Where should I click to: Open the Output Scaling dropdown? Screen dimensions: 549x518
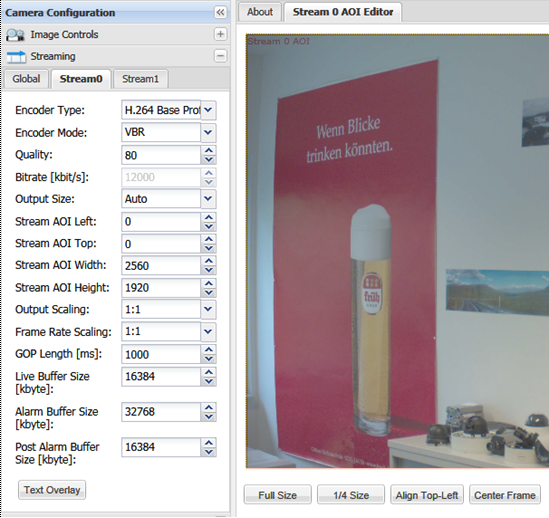208,309
